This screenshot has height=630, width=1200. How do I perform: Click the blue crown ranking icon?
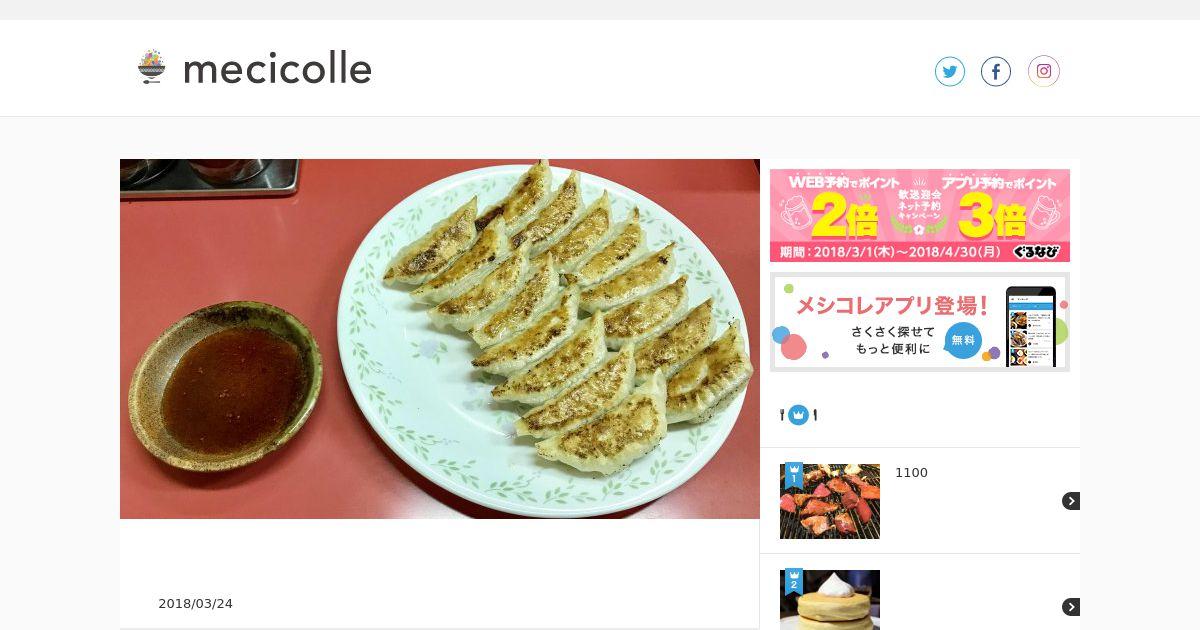798,414
